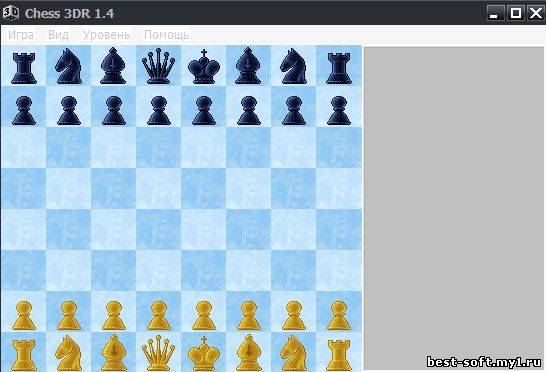The image size is (546, 372).
Task: Open the Игра menu
Action: coord(21,35)
